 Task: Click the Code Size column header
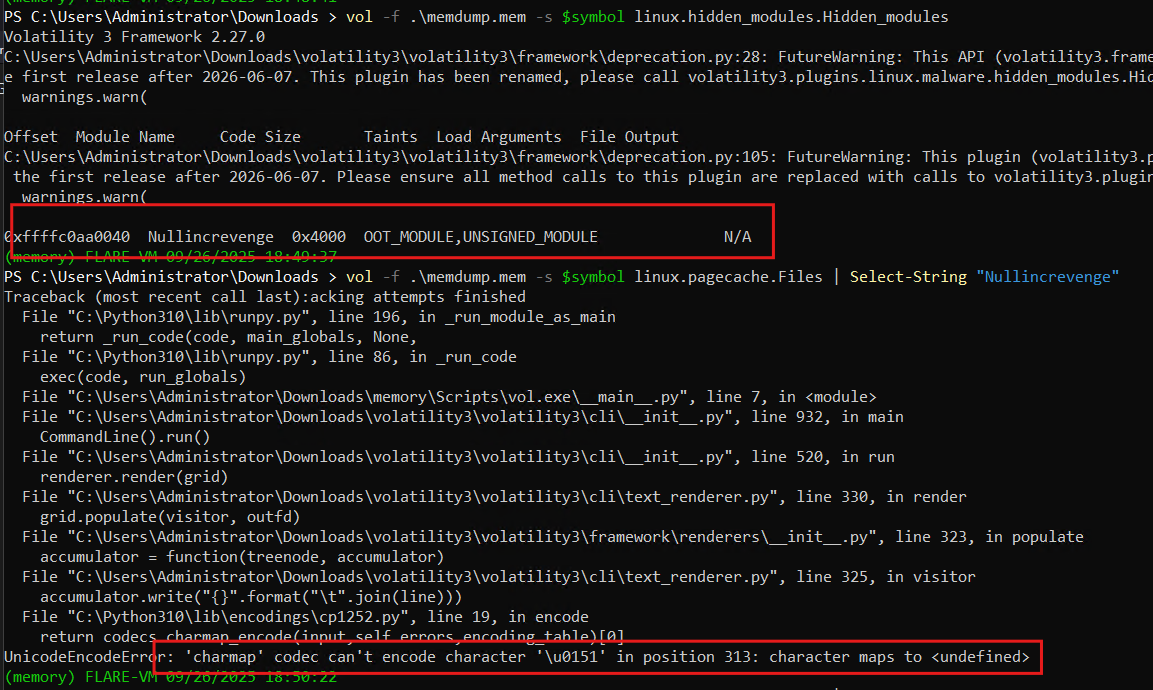tap(260, 137)
